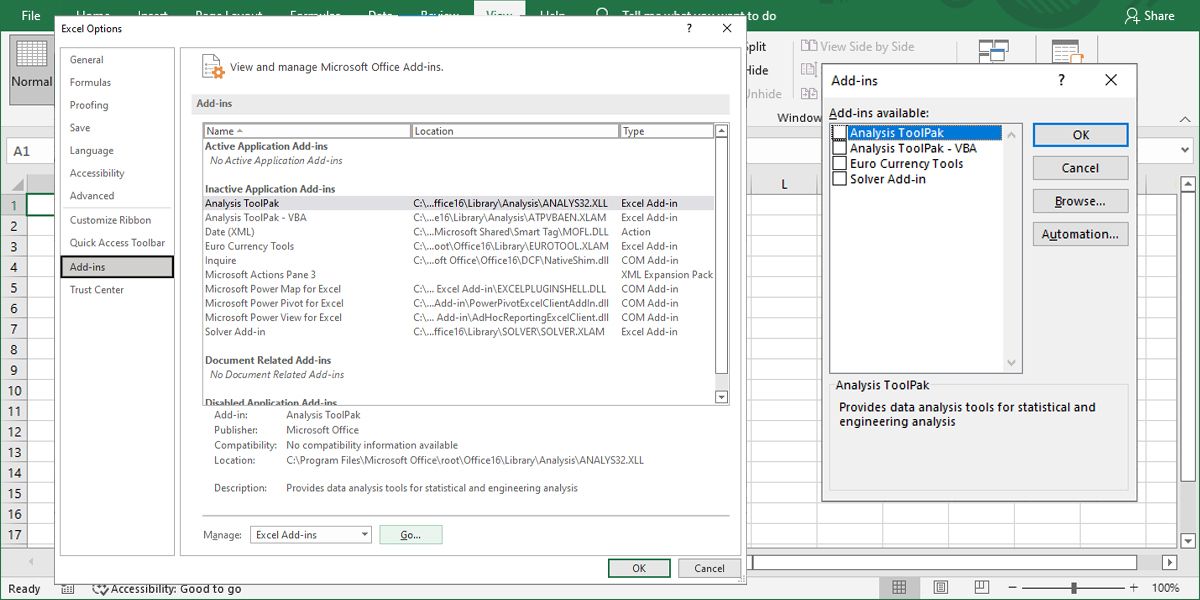
Task: Check the Analysis ToolPak - VBA box
Action: [x=840, y=148]
